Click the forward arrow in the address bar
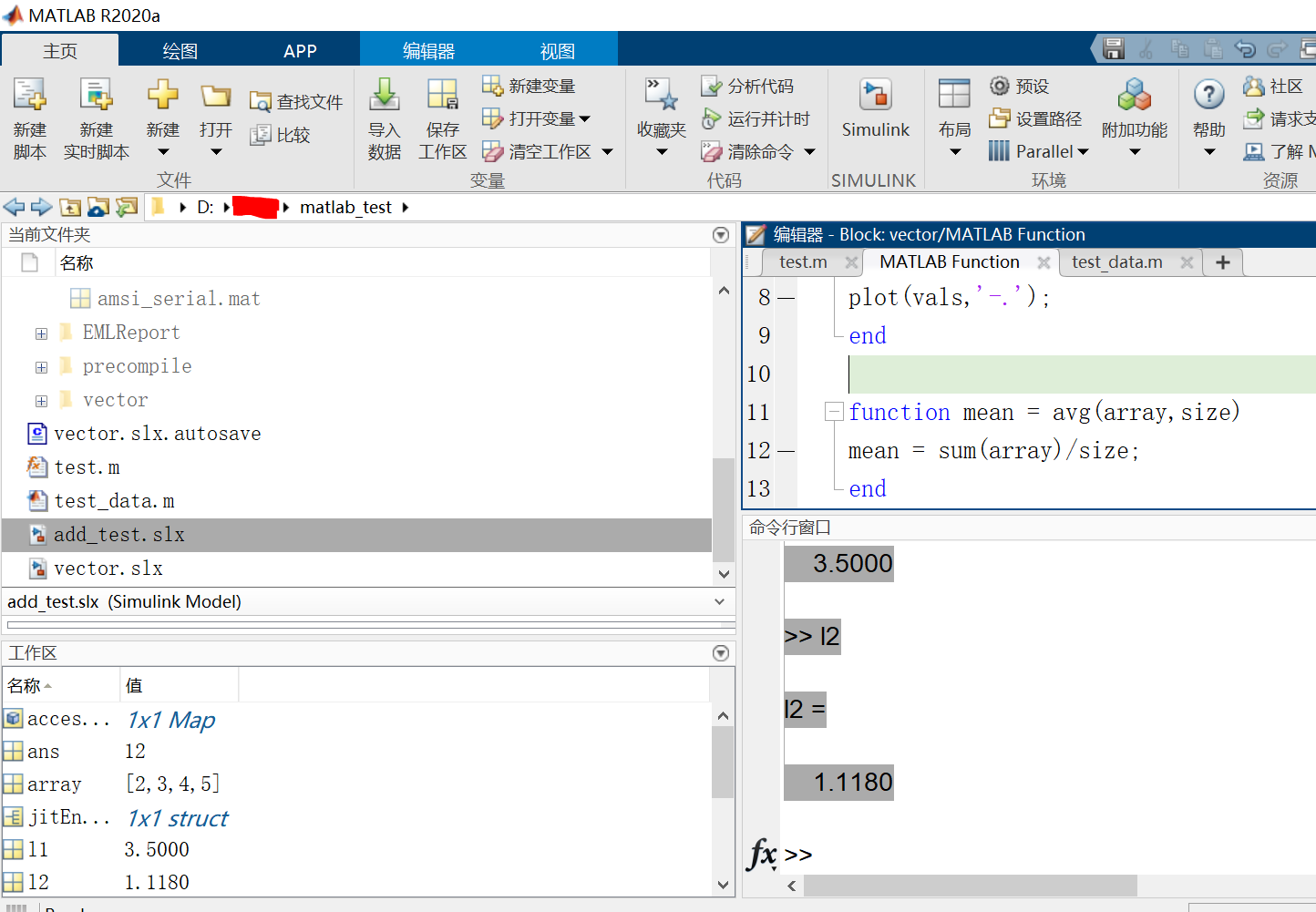This screenshot has width=1316, height=912. tap(42, 207)
